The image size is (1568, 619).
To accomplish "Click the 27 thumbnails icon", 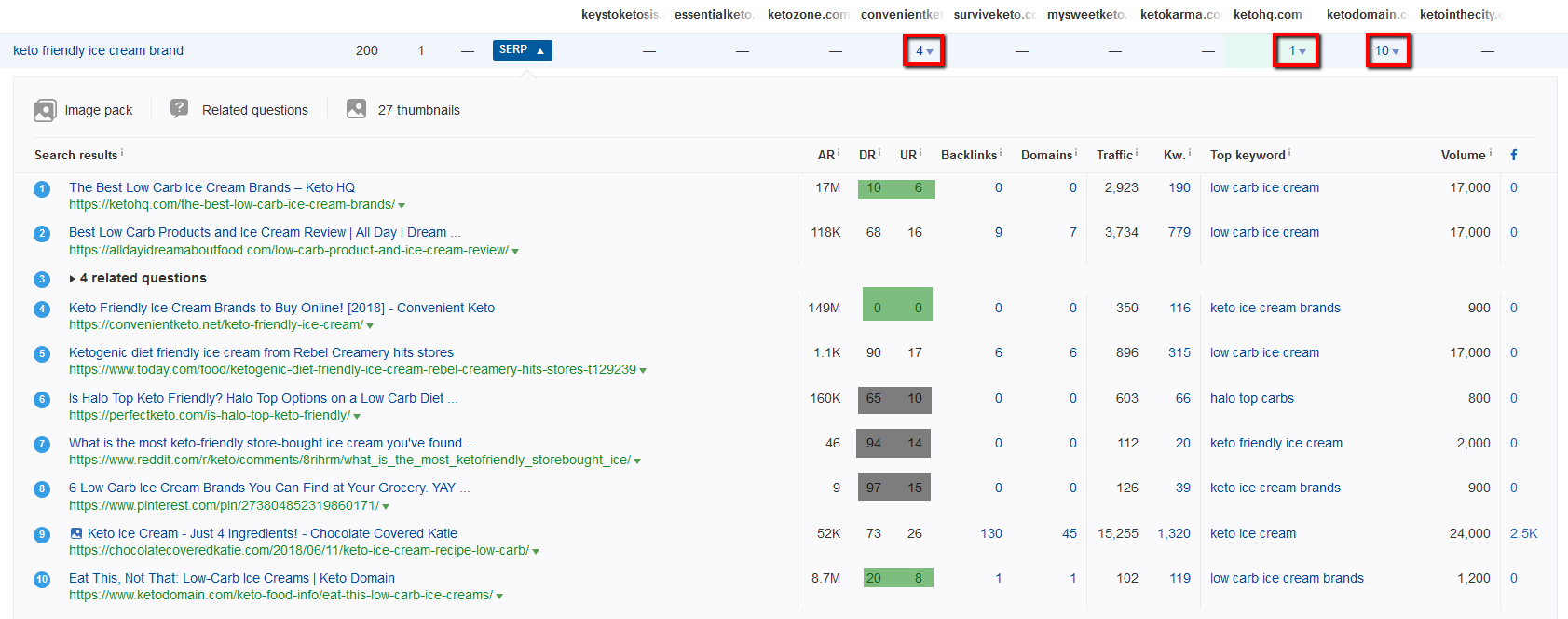I will pyautogui.click(x=356, y=109).
